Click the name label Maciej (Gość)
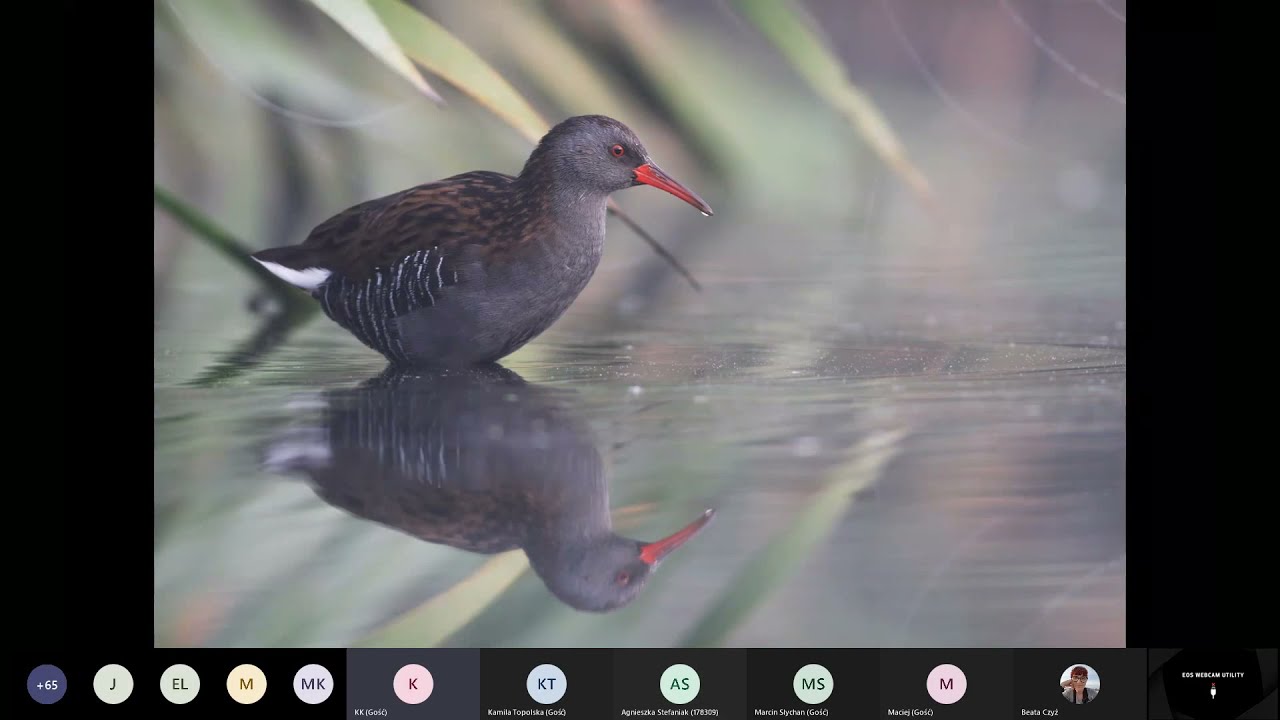1280x720 pixels. click(x=910, y=712)
